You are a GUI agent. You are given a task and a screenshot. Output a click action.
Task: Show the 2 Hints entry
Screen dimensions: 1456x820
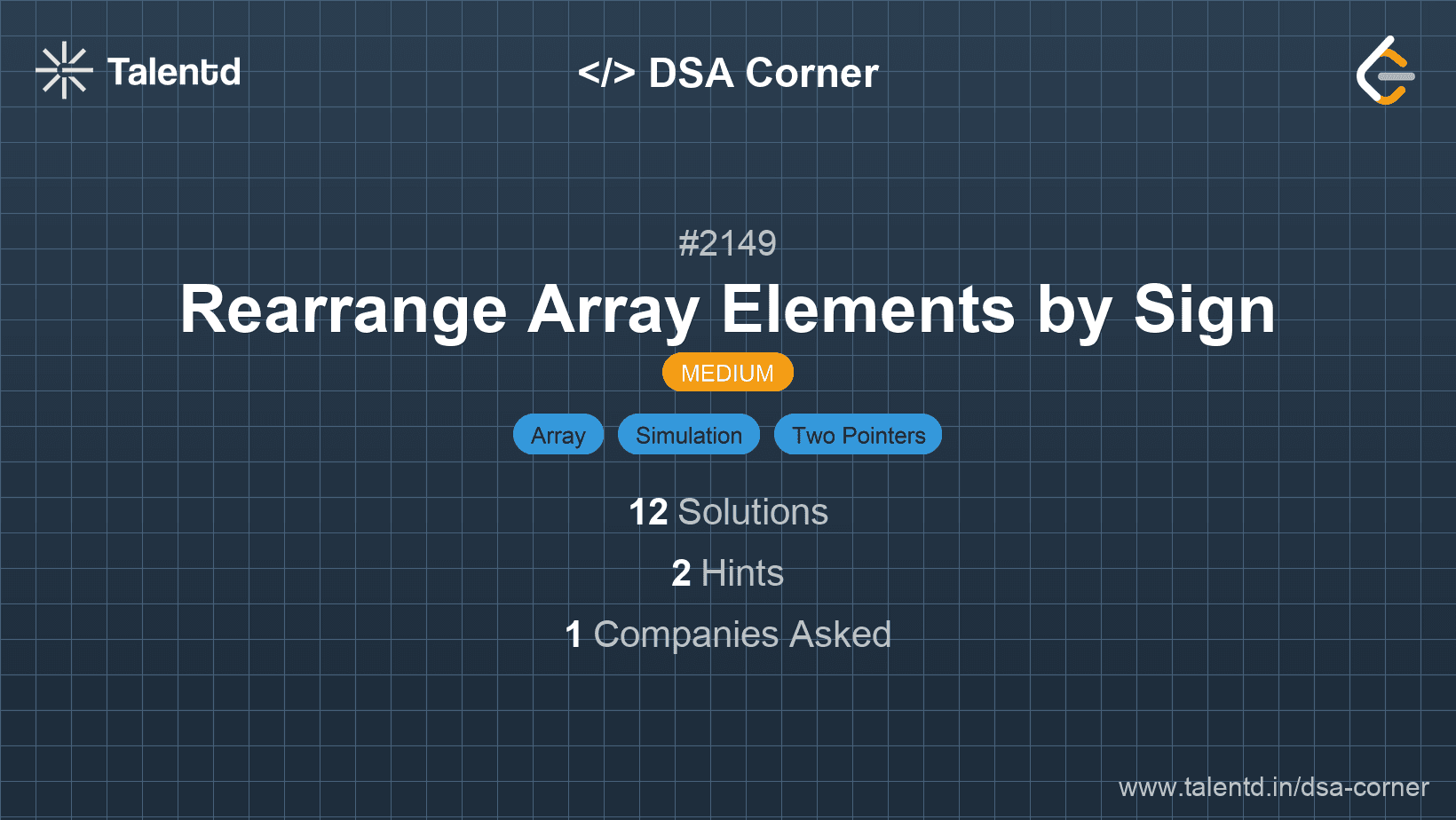727,573
